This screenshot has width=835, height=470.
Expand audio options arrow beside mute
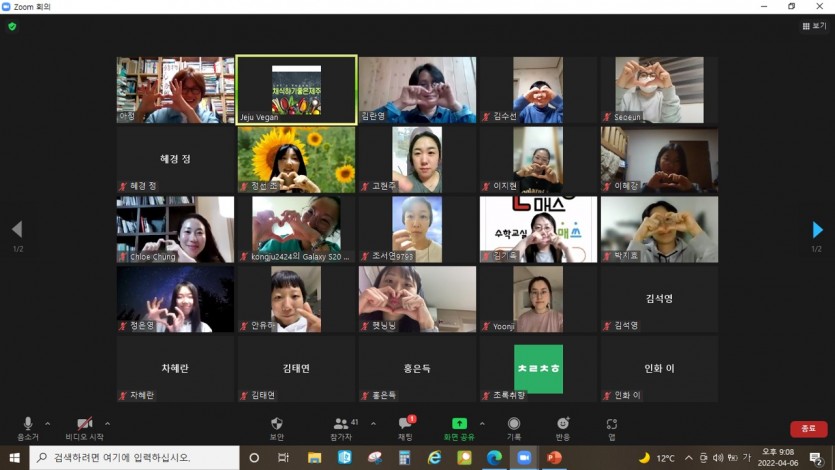pyautogui.click(x=48, y=424)
